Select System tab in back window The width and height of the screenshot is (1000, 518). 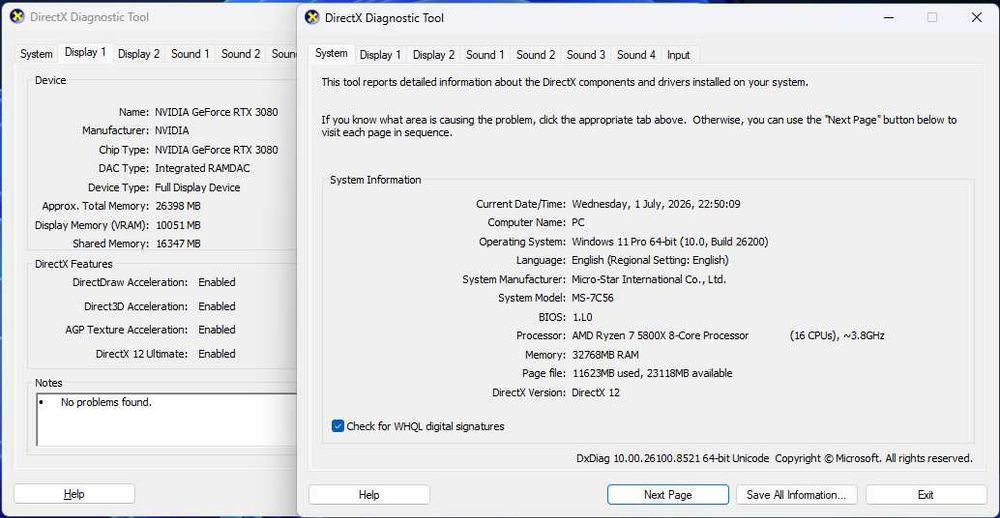36,54
